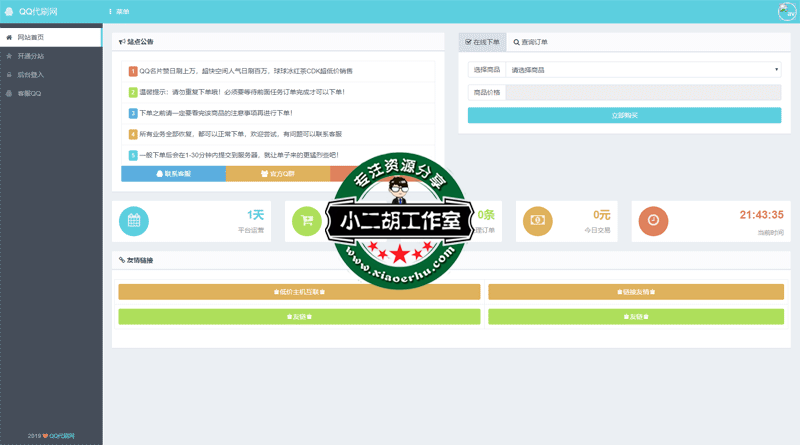Viewport: 800px width, 445px height.
Task: Open the user avatar in top-right
Action: (787, 12)
